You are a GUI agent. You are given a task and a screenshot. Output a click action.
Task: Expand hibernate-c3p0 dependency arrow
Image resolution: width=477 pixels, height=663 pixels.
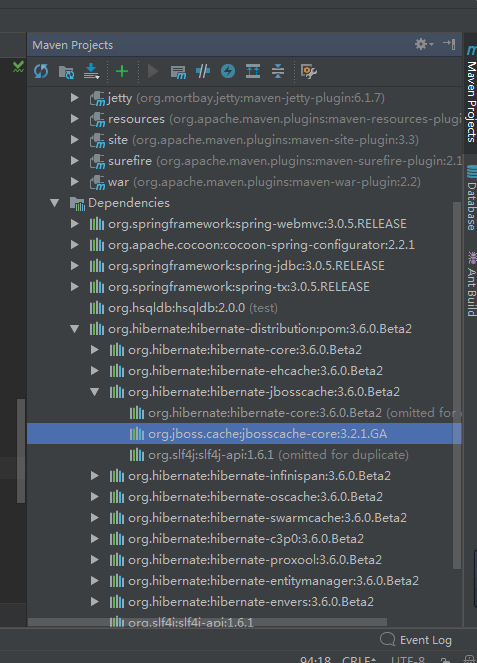[x=95, y=539]
